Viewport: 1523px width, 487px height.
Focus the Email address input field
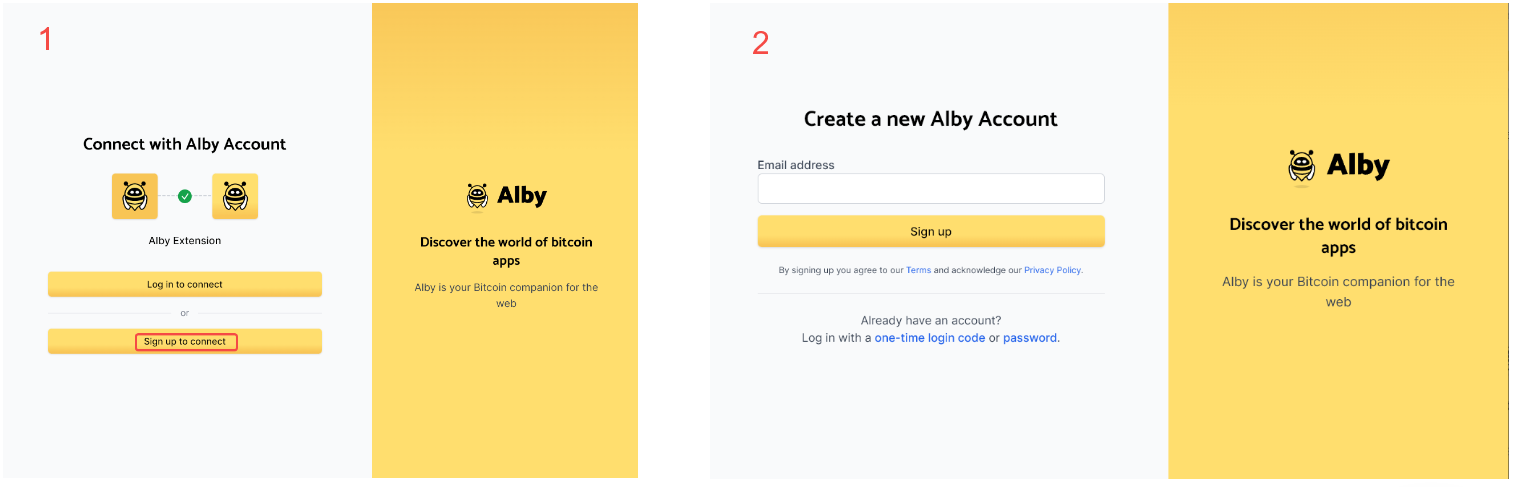[931, 189]
